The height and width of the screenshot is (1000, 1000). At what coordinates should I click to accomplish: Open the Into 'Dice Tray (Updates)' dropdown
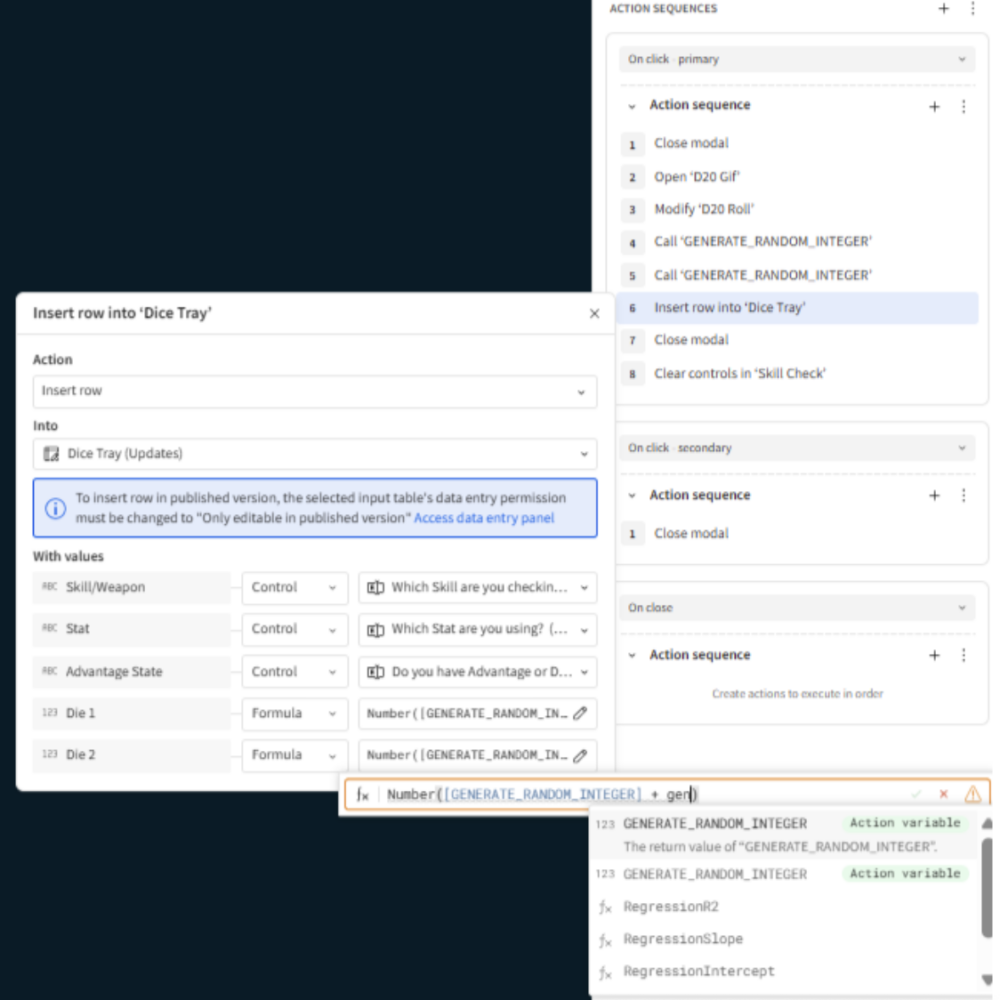pyautogui.click(x=315, y=454)
